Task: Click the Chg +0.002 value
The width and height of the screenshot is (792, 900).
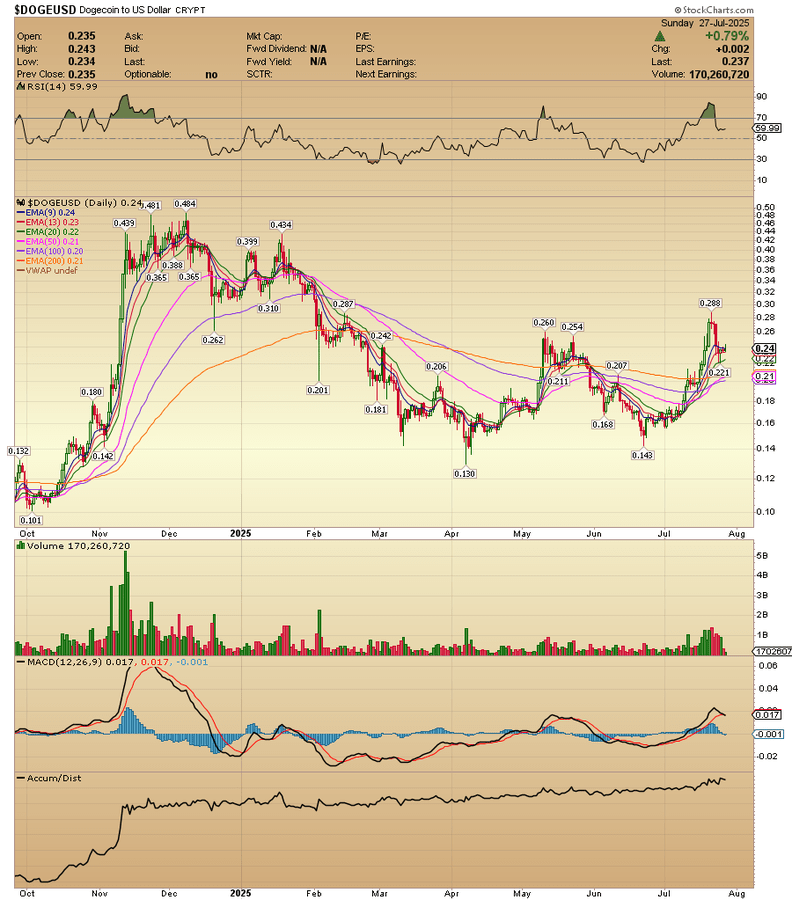Action: click(732, 49)
